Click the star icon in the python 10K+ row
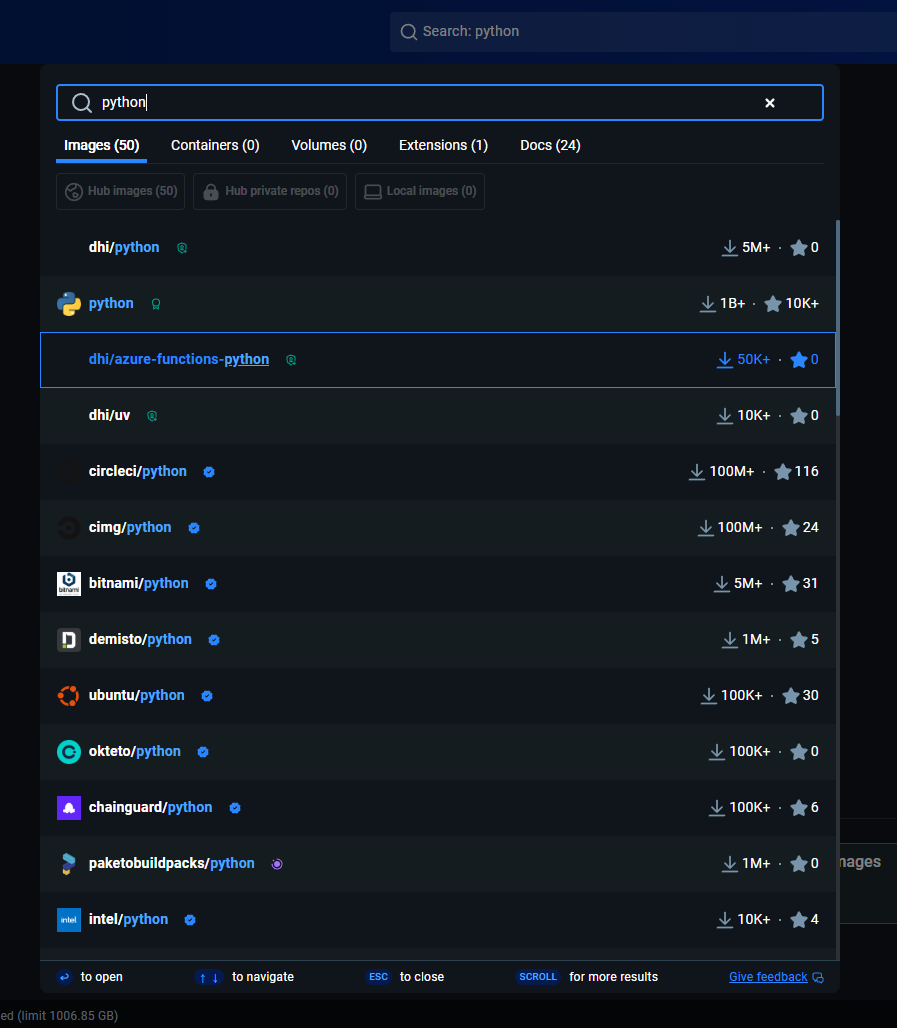Image resolution: width=897 pixels, height=1028 pixels. (x=773, y=304)
